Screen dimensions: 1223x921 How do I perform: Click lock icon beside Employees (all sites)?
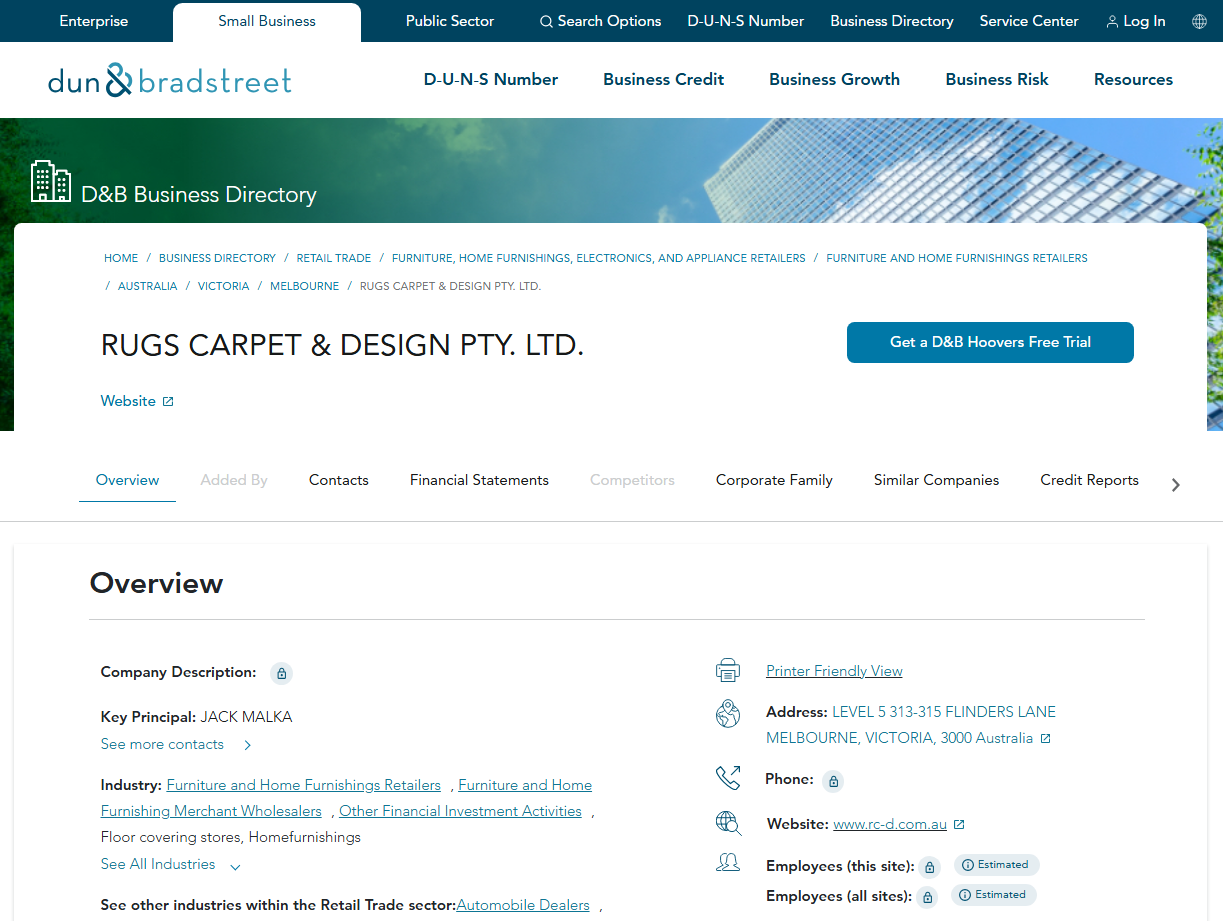click(927, 897)
